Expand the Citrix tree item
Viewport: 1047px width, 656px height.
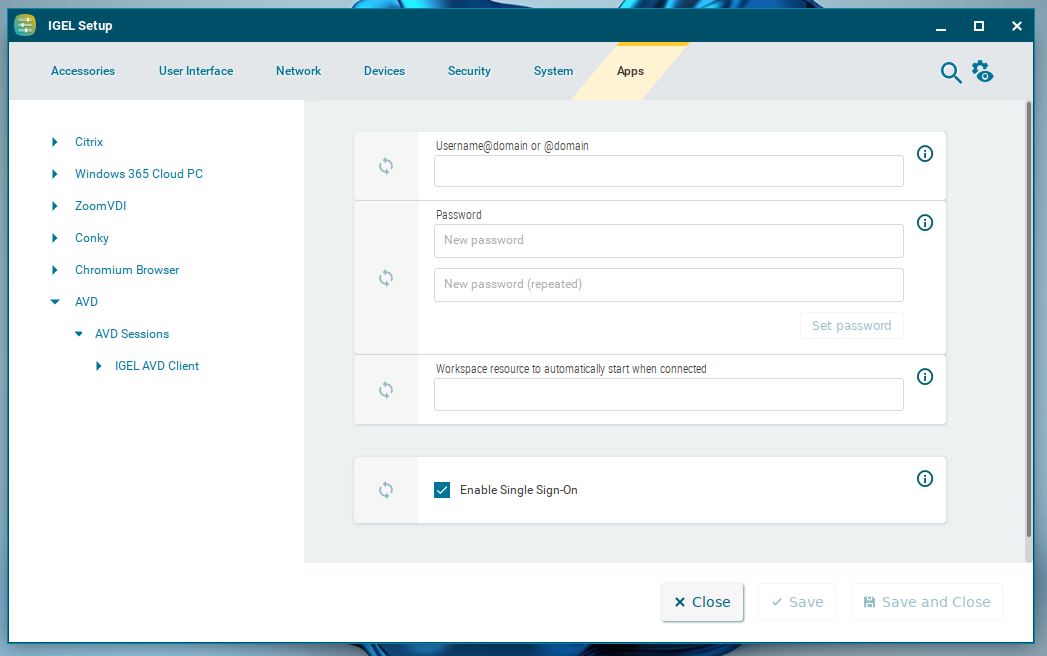click(55, 141)
